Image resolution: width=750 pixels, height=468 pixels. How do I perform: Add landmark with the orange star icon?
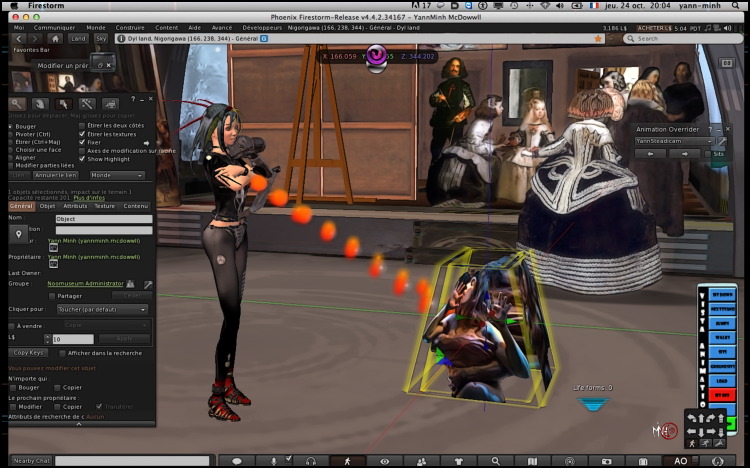coord(598,39)
